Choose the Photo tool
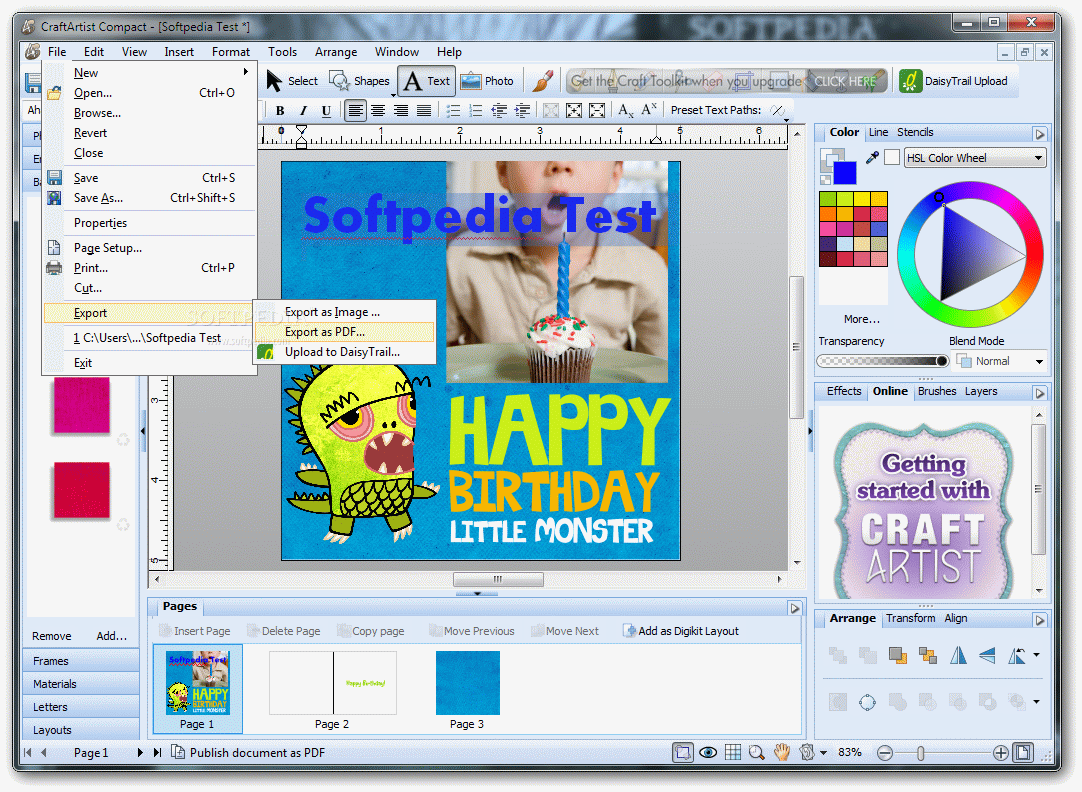1082x792 pixels. pos(487,81)
